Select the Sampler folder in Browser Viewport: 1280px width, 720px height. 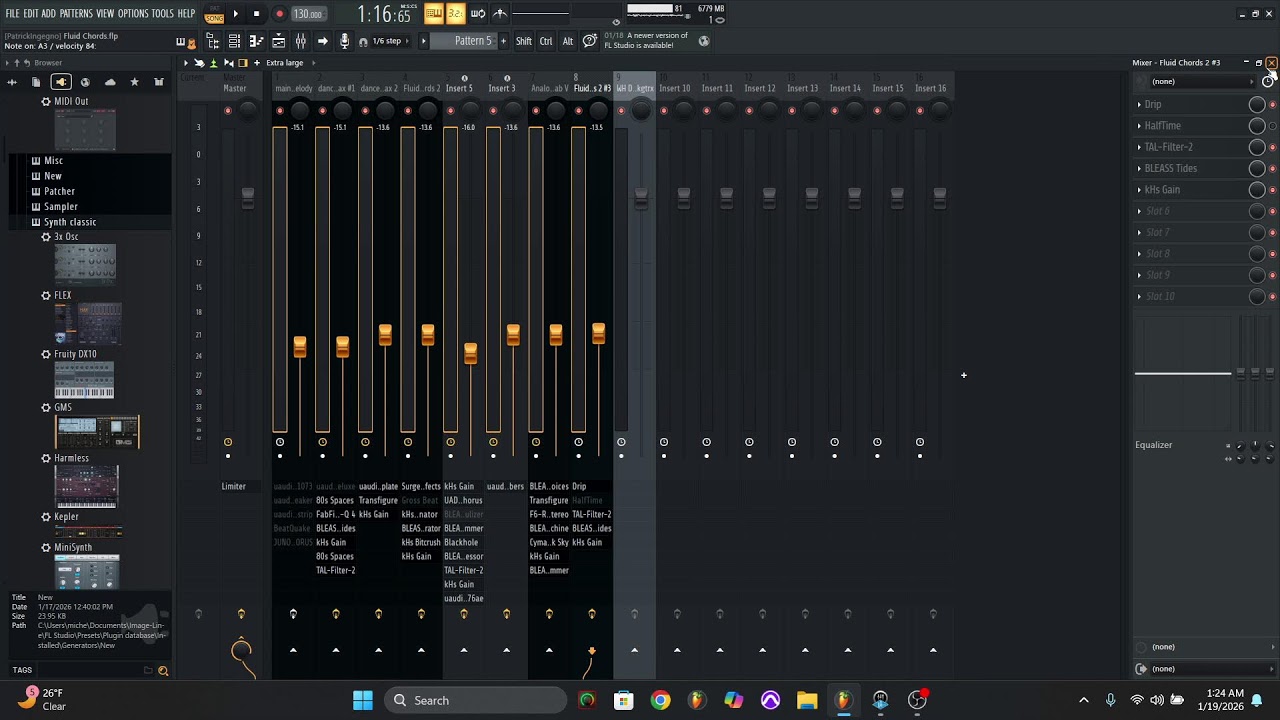(x=60, y=206)
